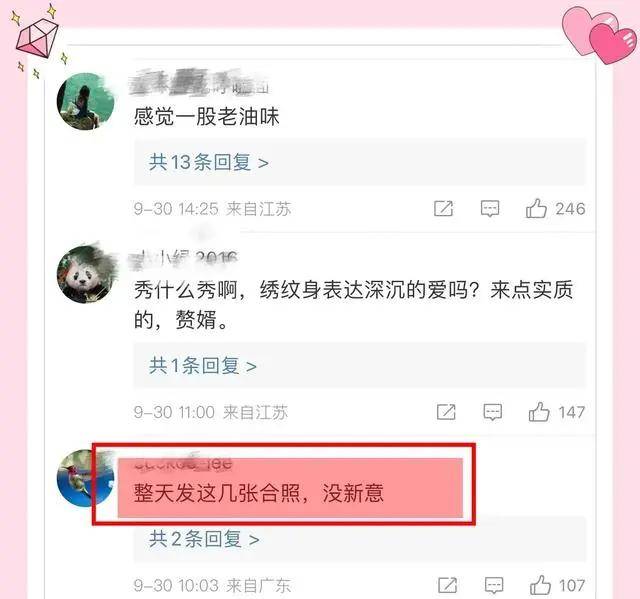
Task: Open username ending in 2016
Action: point(184,259)
